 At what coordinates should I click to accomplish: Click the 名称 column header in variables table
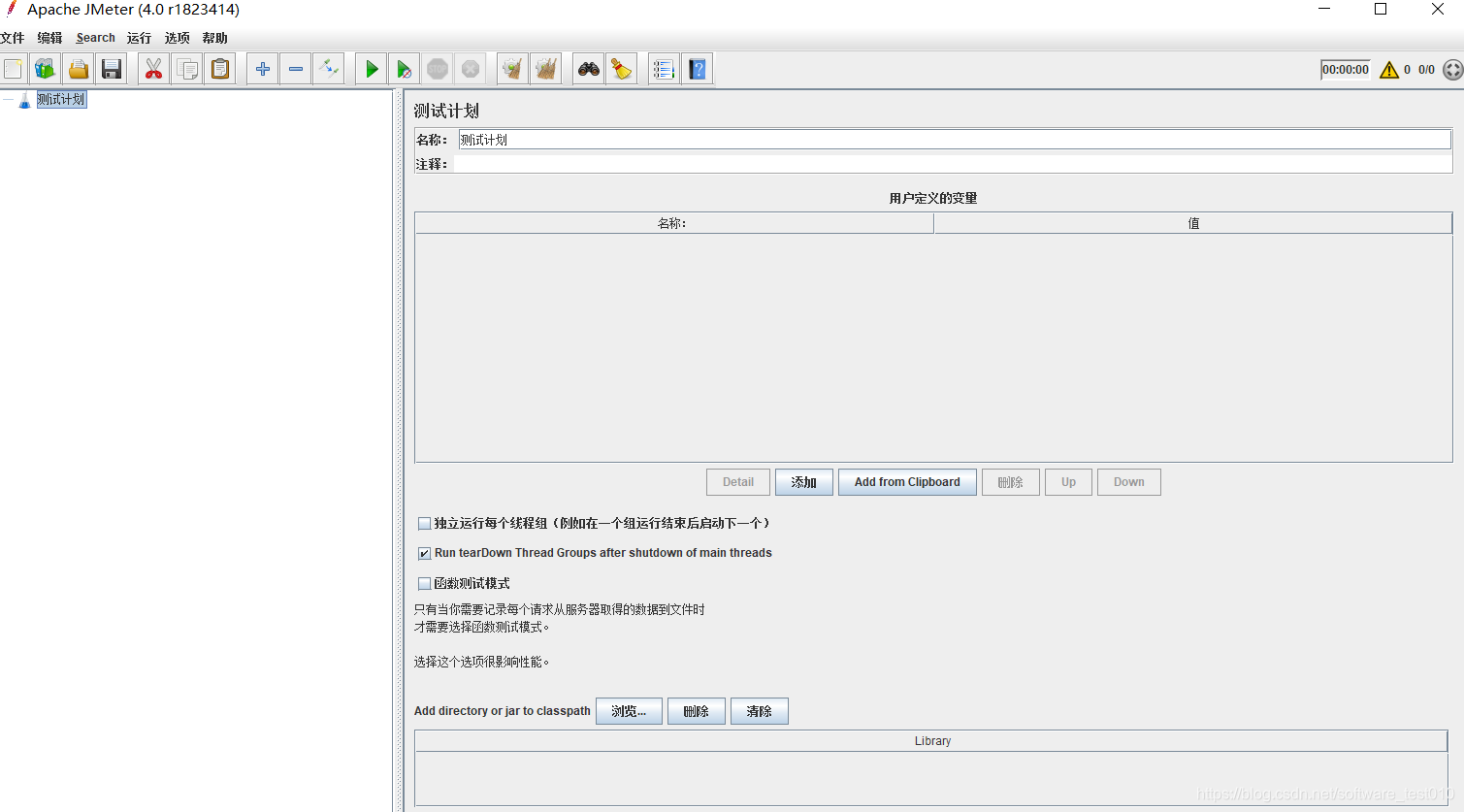point(674,223)
